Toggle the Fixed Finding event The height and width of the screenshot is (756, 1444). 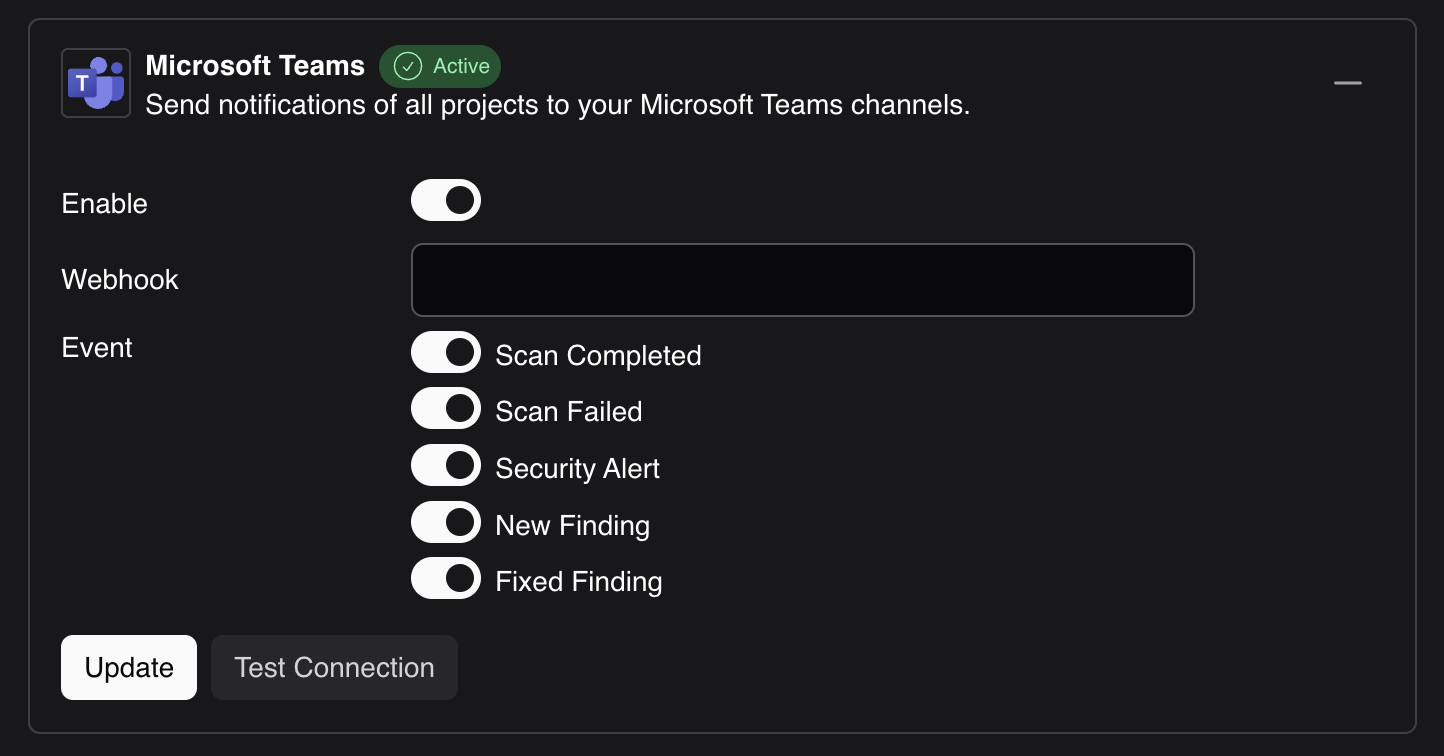coord(446,578)
